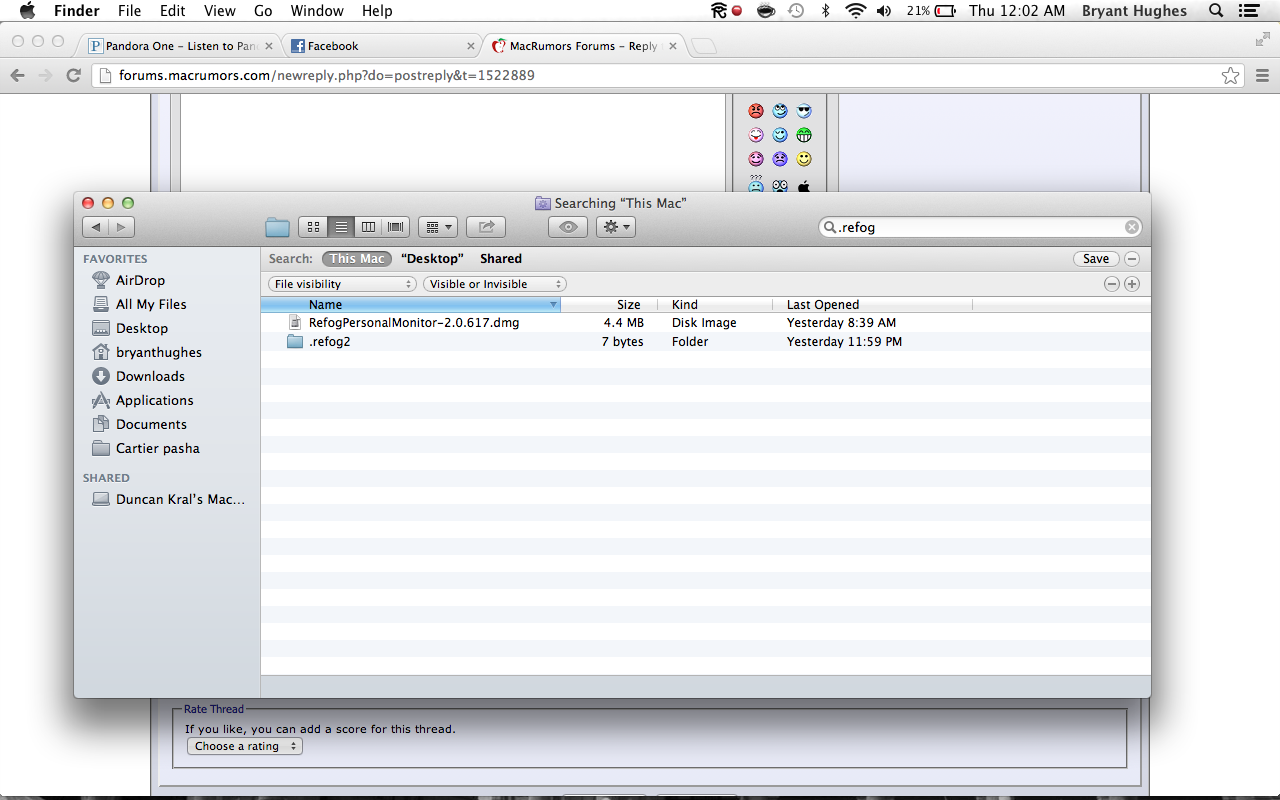Open the Action gear menu

coord(616,227)
